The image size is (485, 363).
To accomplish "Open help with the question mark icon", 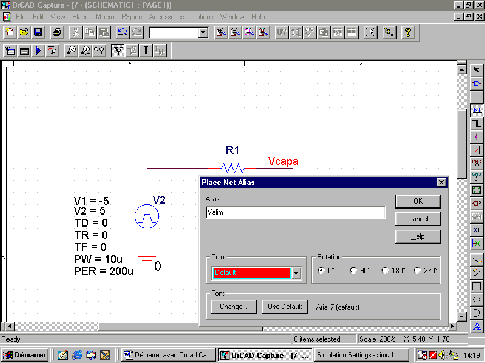I will click(x=408, y=32).
